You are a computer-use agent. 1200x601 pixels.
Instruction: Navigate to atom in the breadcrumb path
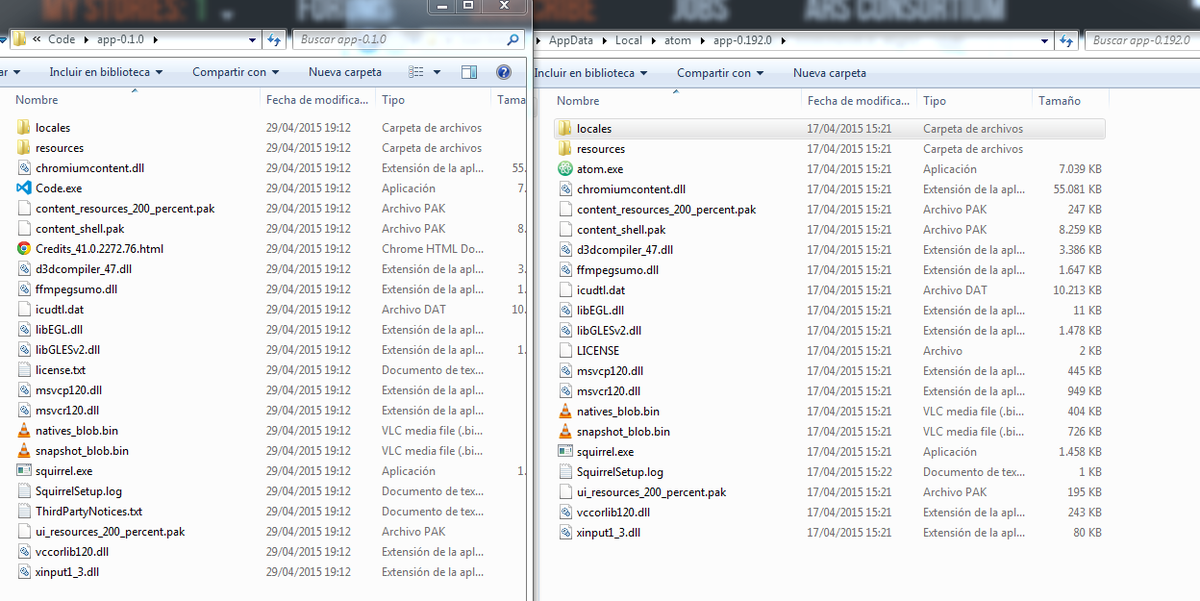[677, 41]
